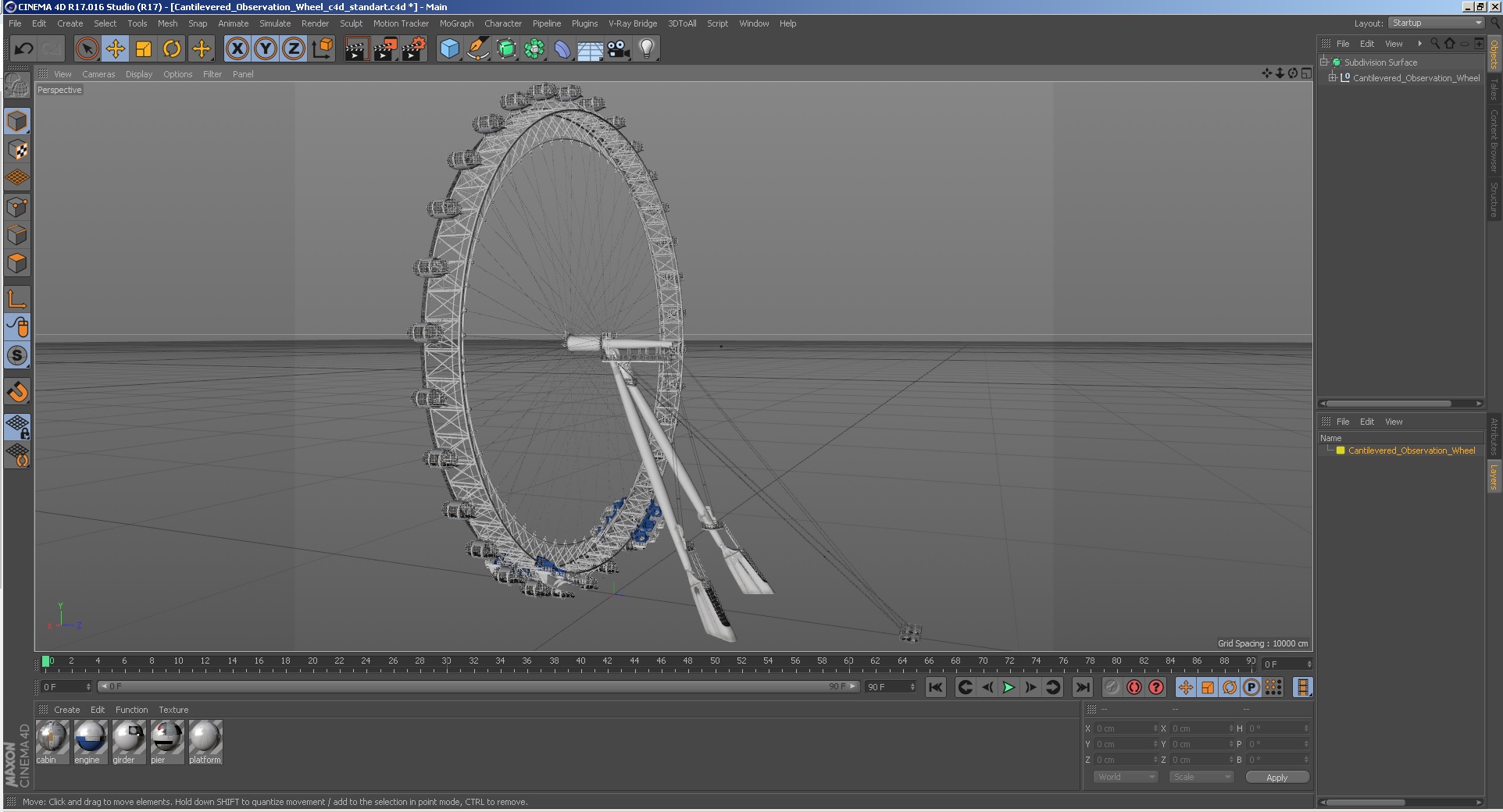The width and height of the screenshot is (1503, 812).
Task: Go to end of animation
Action: [1082, 687]
